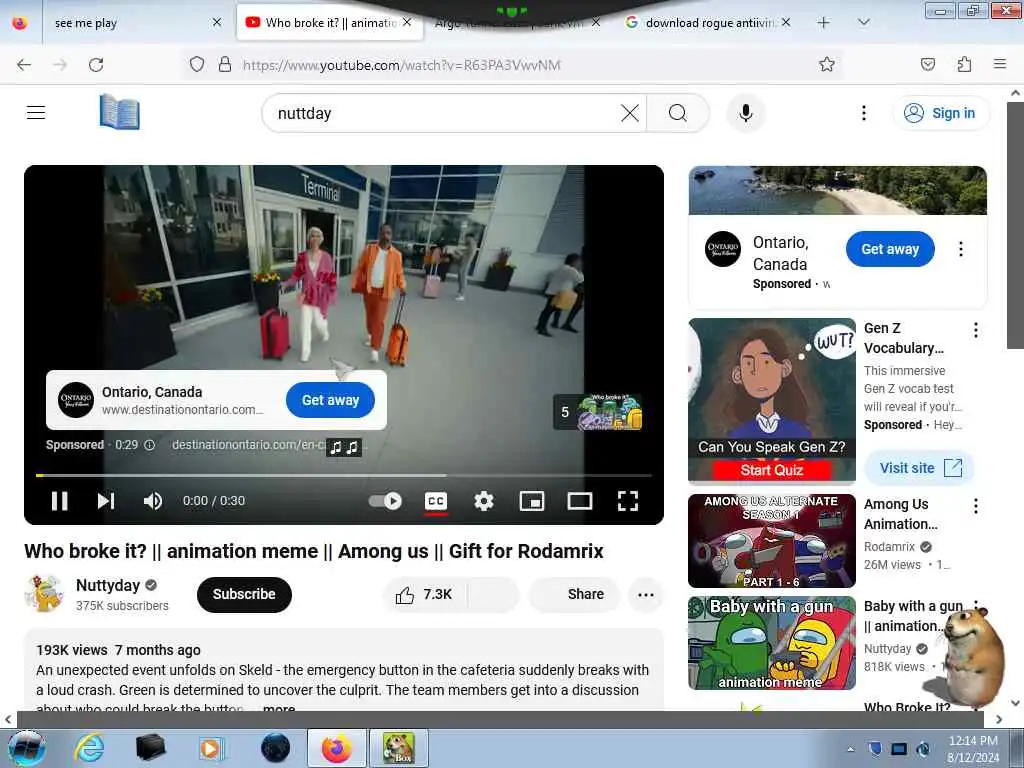Open the list all tabs chevron
Viewport: 1024px width, 768px height.
click(863, 22)
